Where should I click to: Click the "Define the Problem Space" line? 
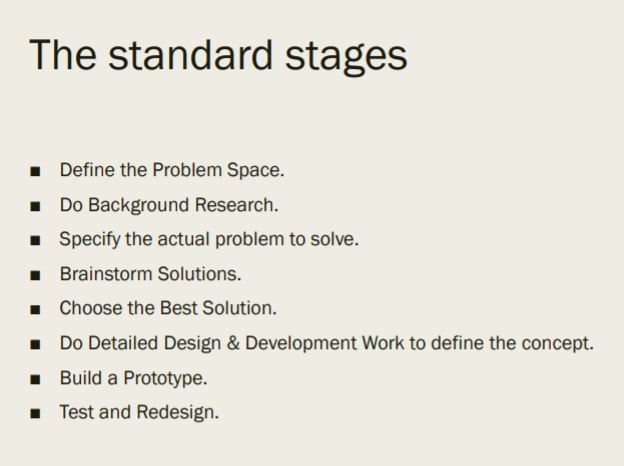(x=171, y=170)
